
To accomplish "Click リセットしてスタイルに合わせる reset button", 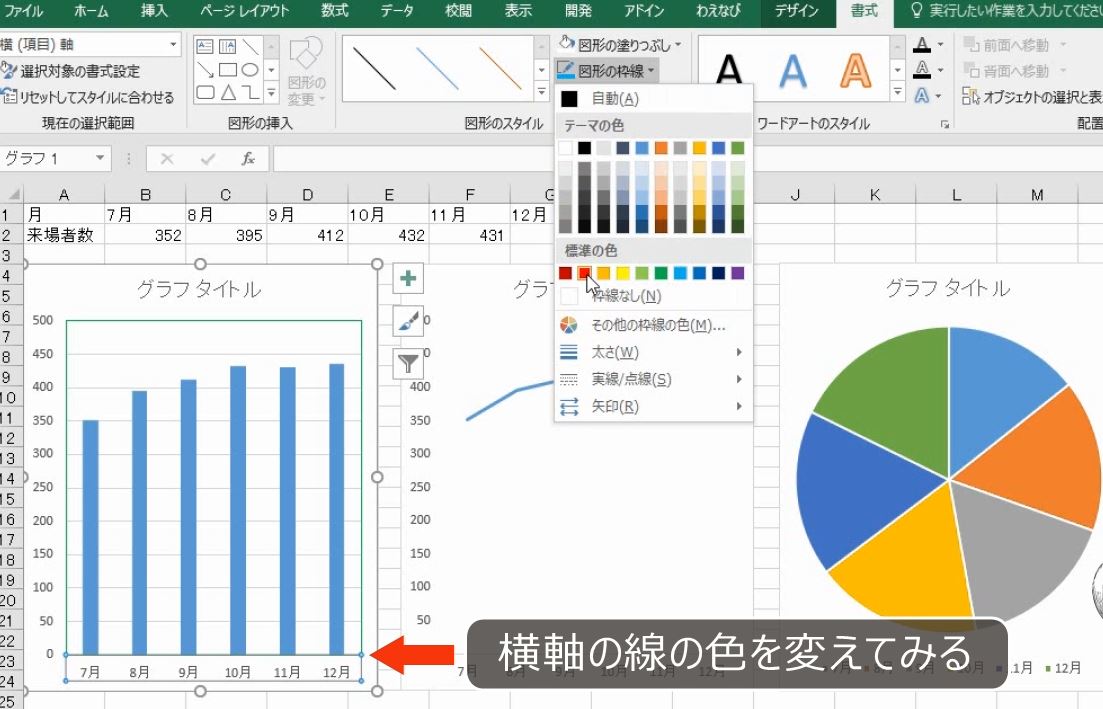I will coord(89,97).
